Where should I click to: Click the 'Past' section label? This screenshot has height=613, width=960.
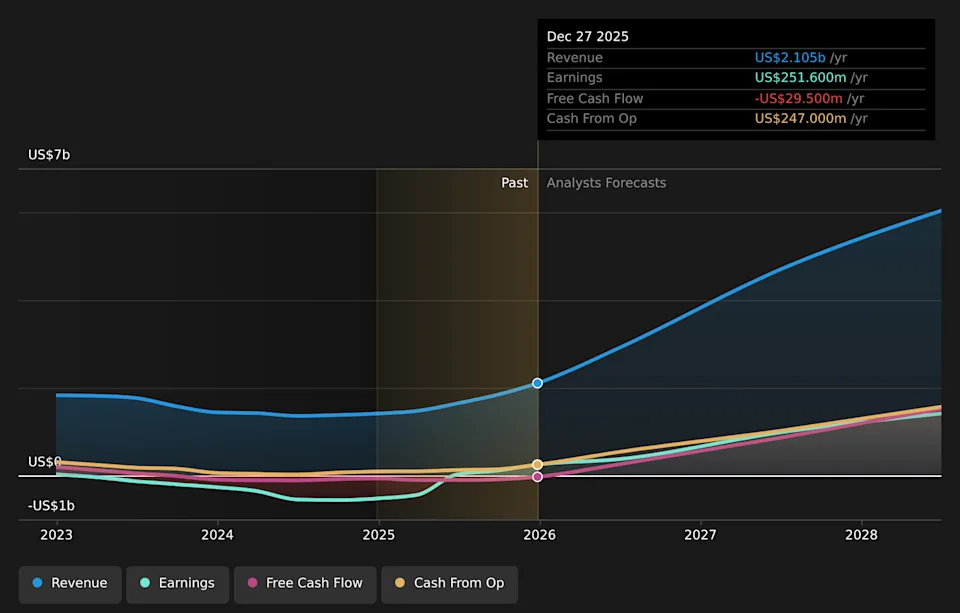514,183
